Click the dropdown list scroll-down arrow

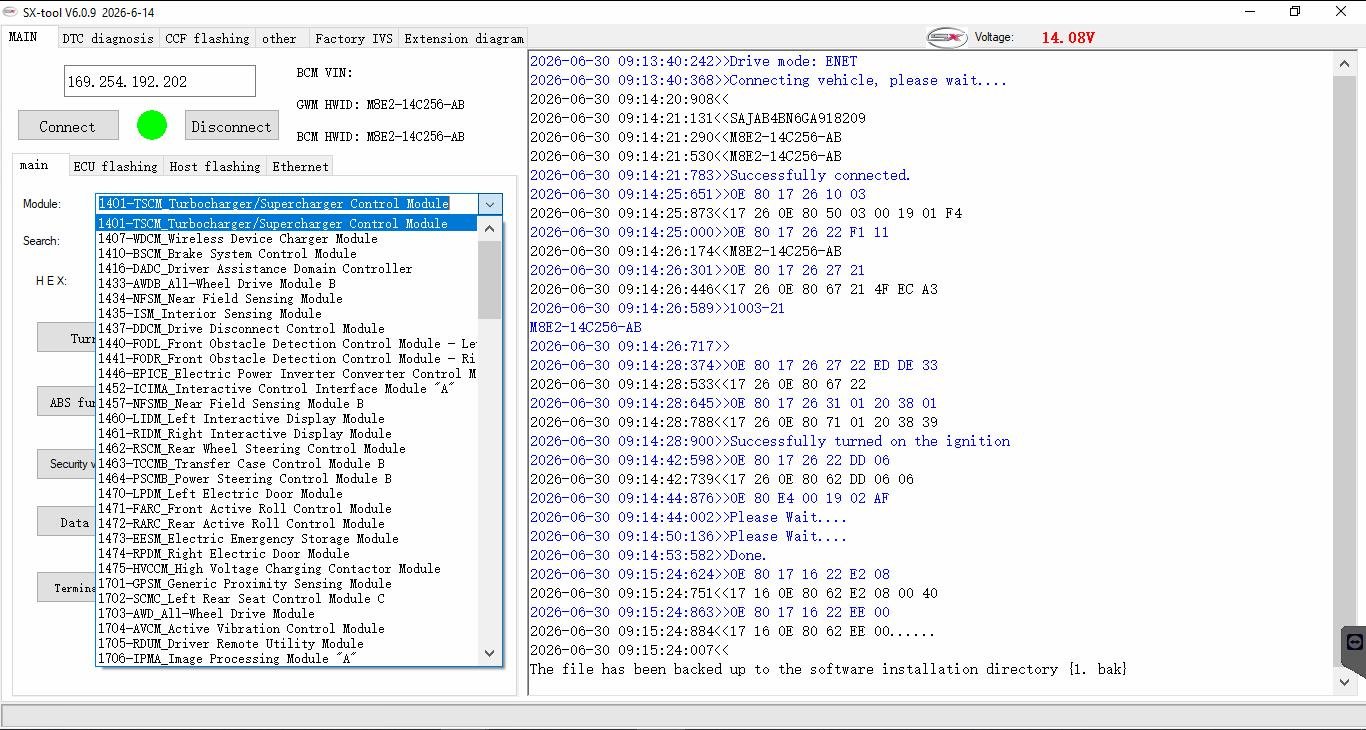489,653
